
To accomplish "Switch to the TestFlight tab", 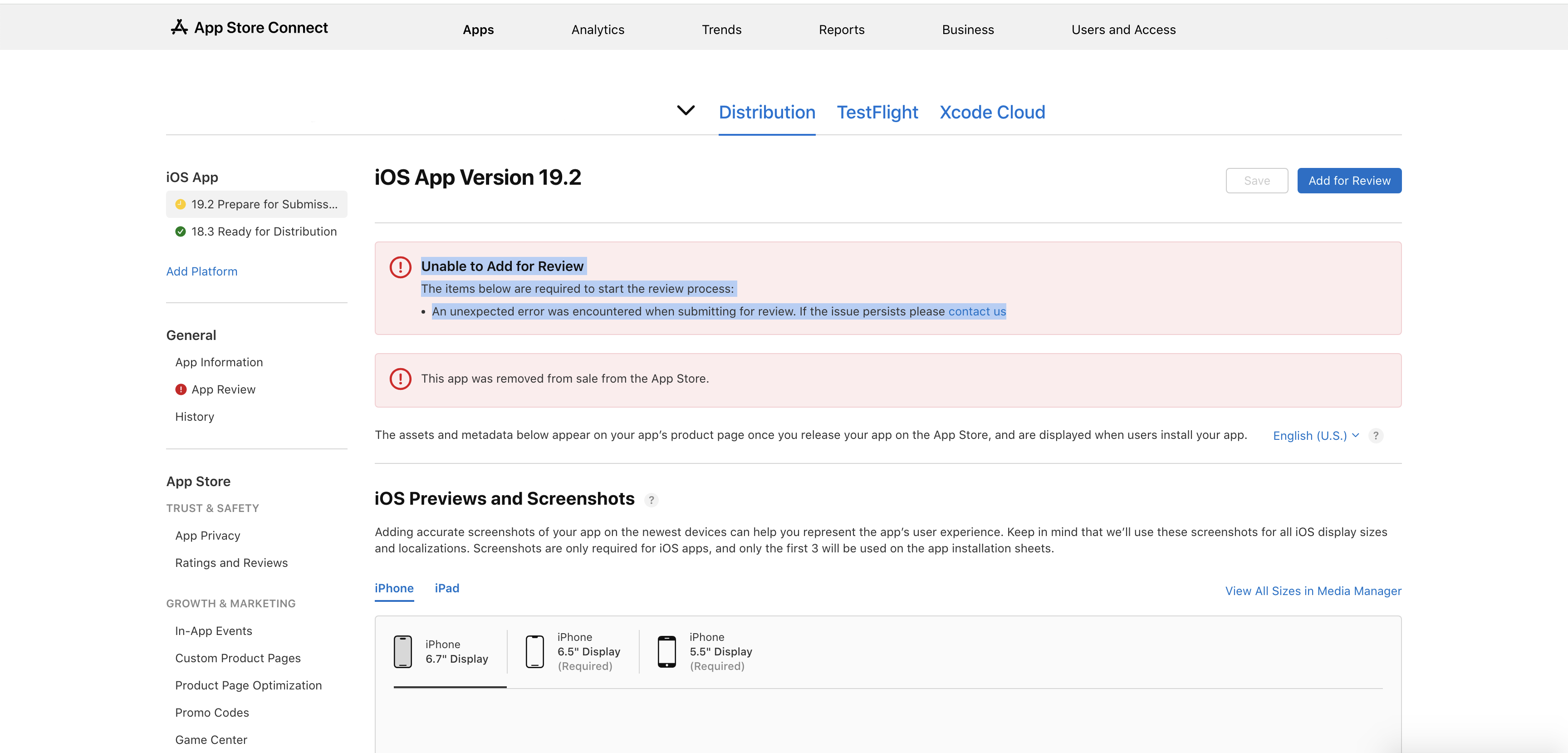I will pos(878,113).
